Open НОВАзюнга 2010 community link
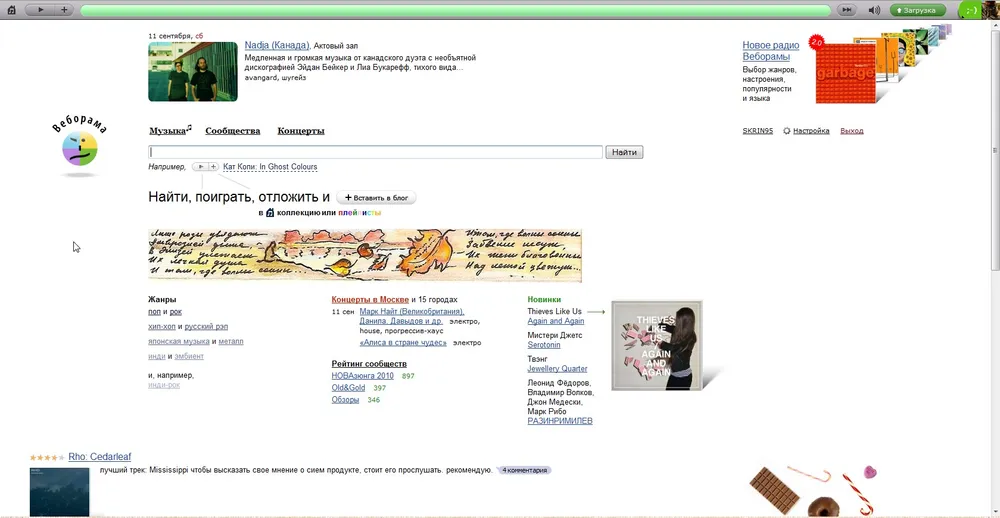Viewport: 1000px width, 518px height. [x=362, y=376]
